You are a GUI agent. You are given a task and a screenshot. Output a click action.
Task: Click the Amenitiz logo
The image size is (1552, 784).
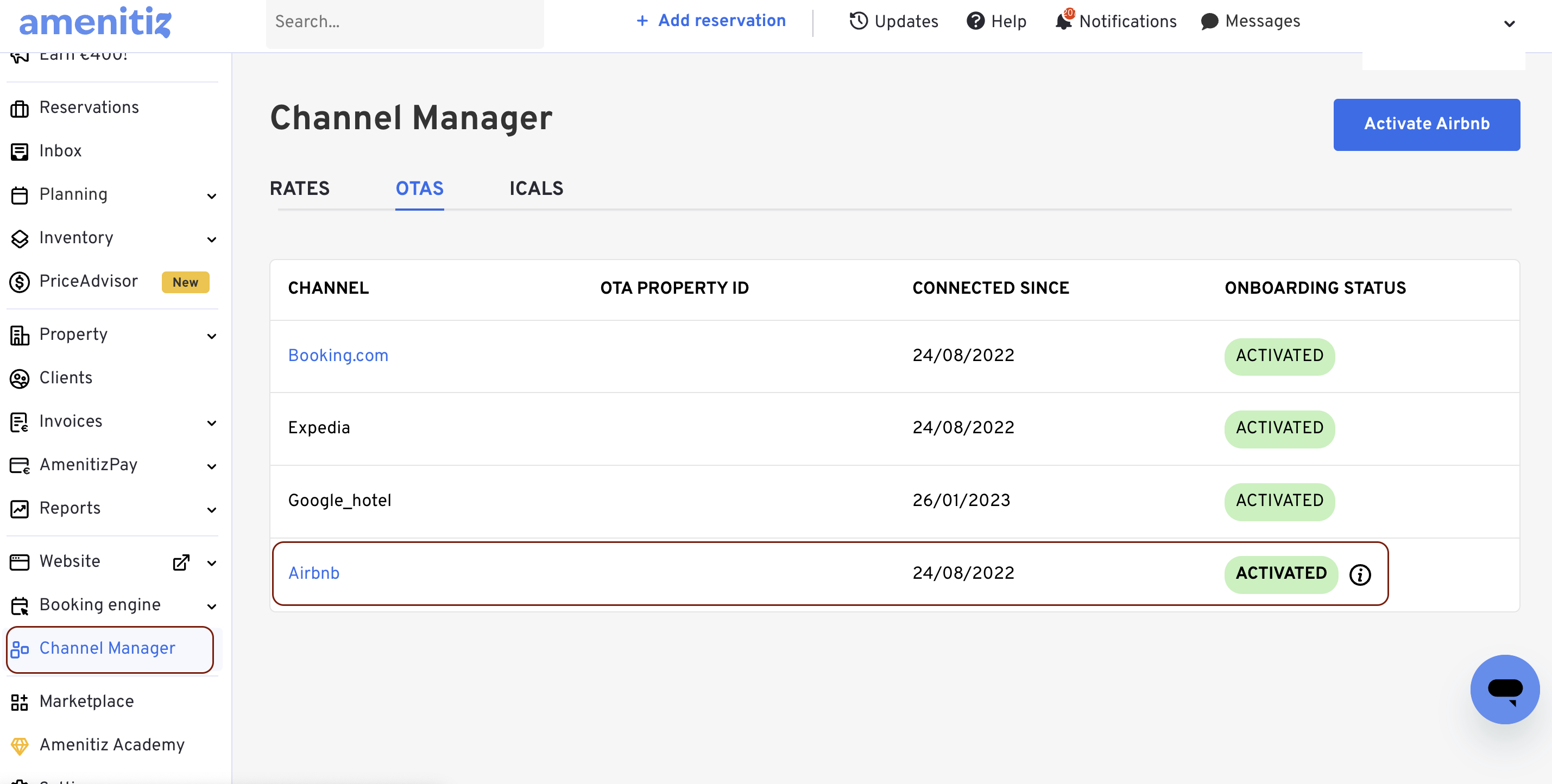point(95,22)
